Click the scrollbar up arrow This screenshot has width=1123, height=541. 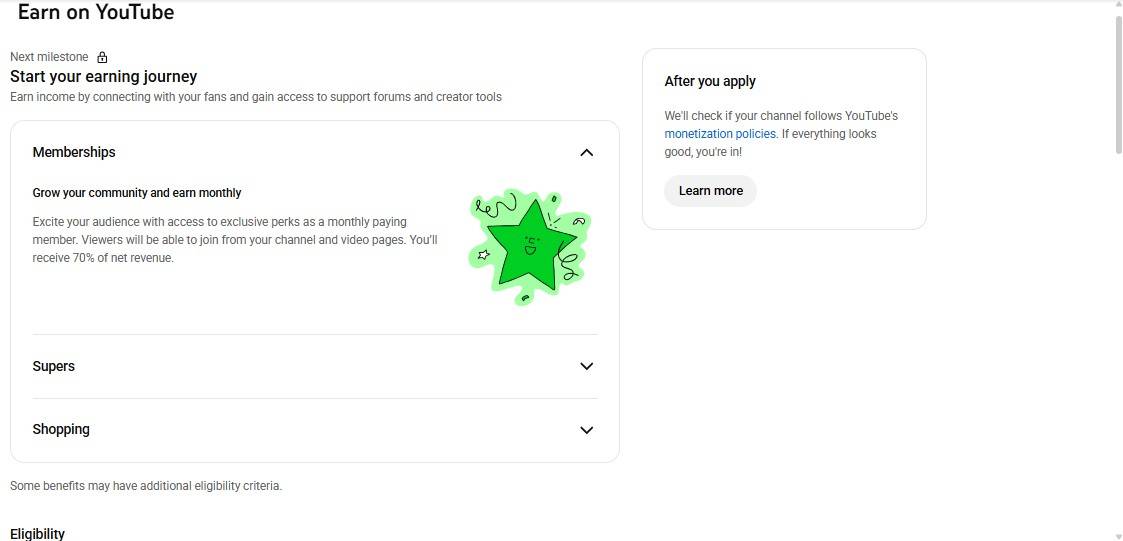[1117, 6]
